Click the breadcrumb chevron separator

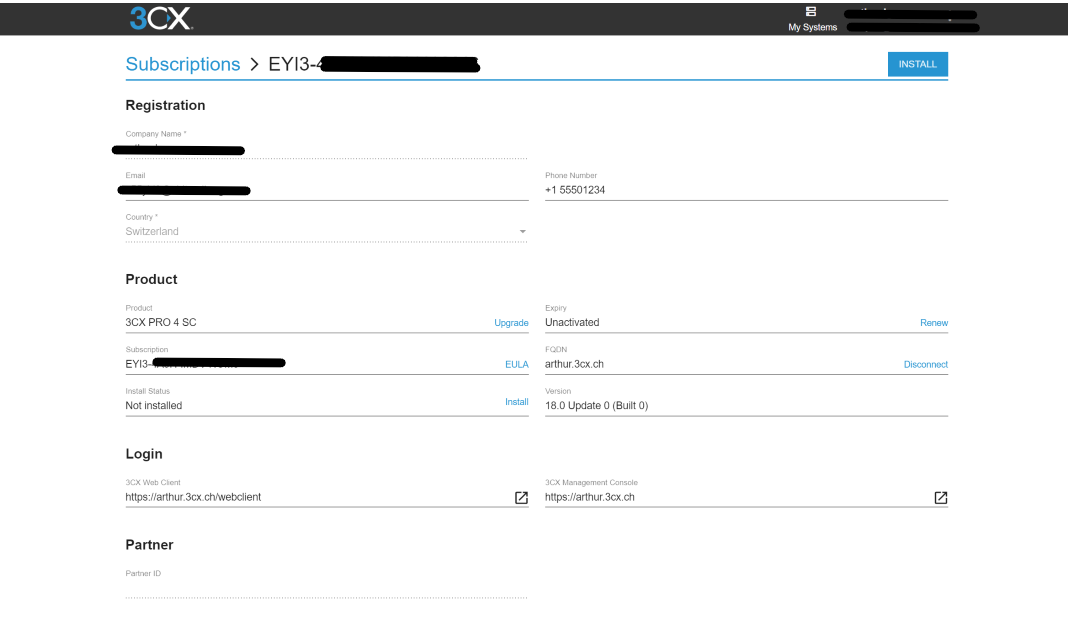[254, 64]
